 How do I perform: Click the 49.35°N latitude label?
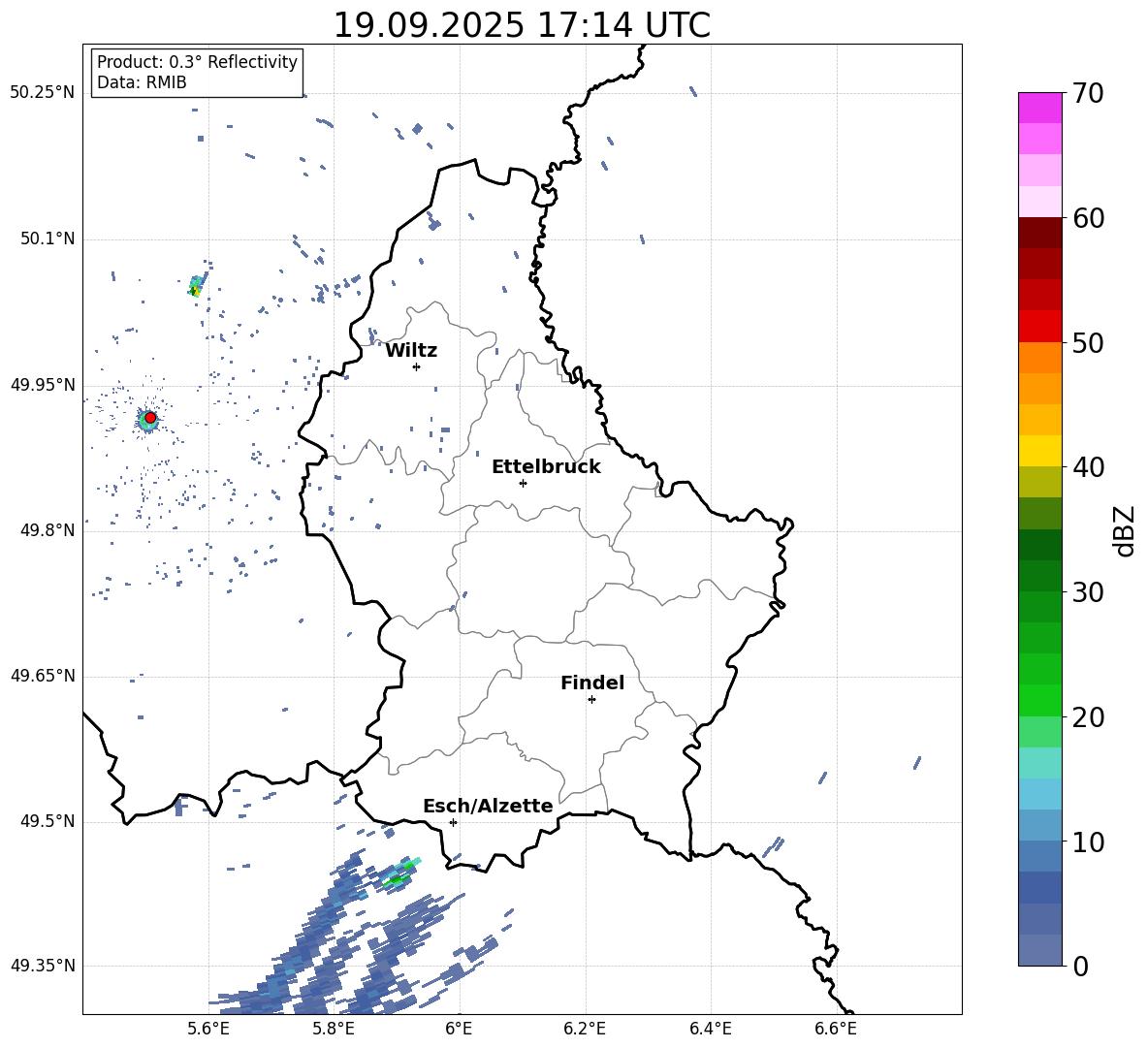pyautogui.click(x=43, y=966)
